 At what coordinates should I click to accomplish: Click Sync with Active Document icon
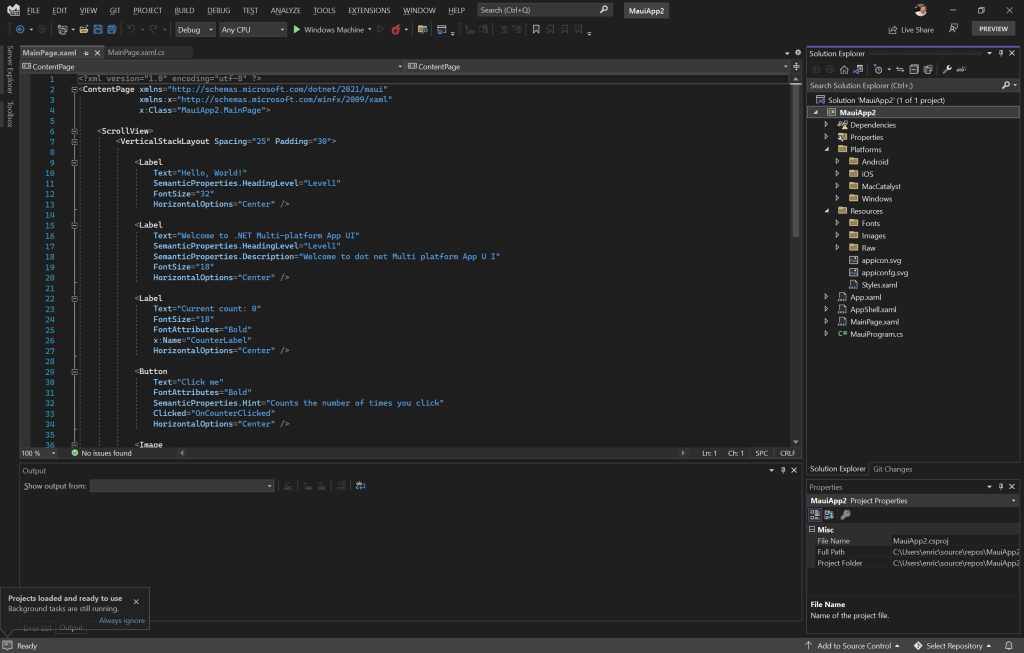900,69
